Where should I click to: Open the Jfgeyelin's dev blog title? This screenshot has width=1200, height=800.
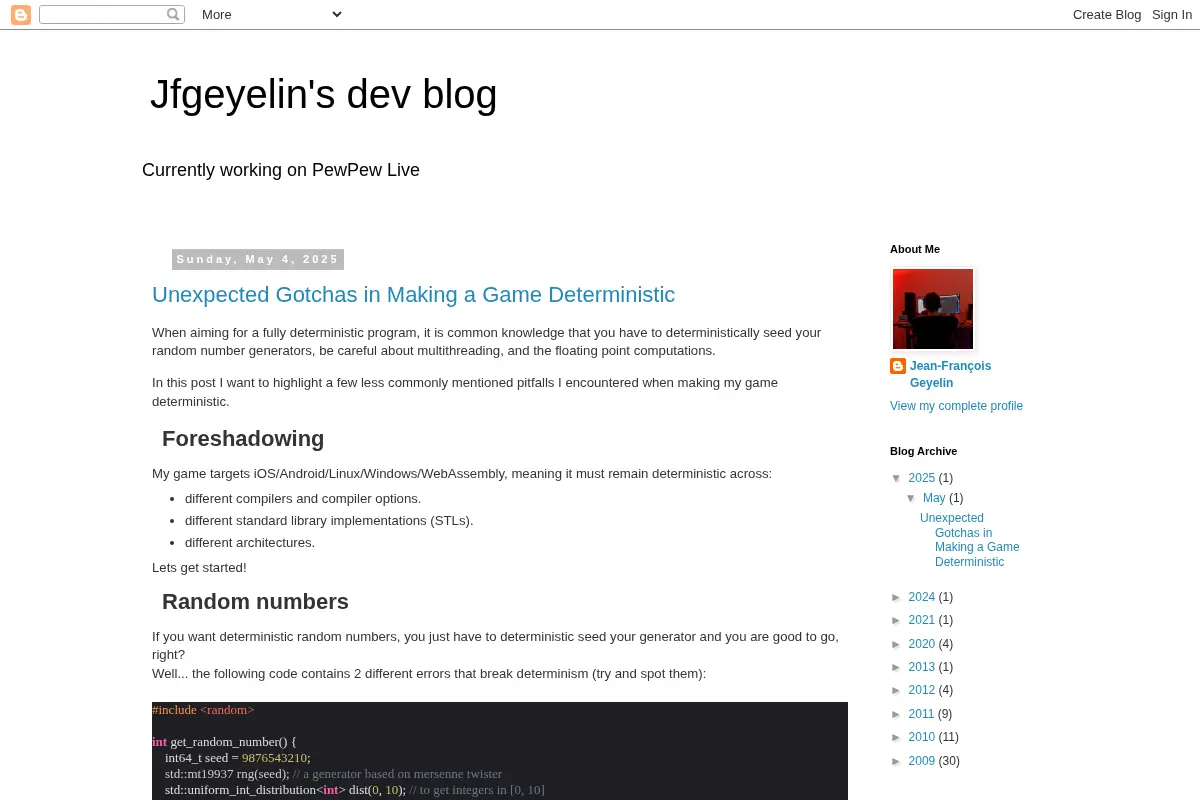click(323, 94)
